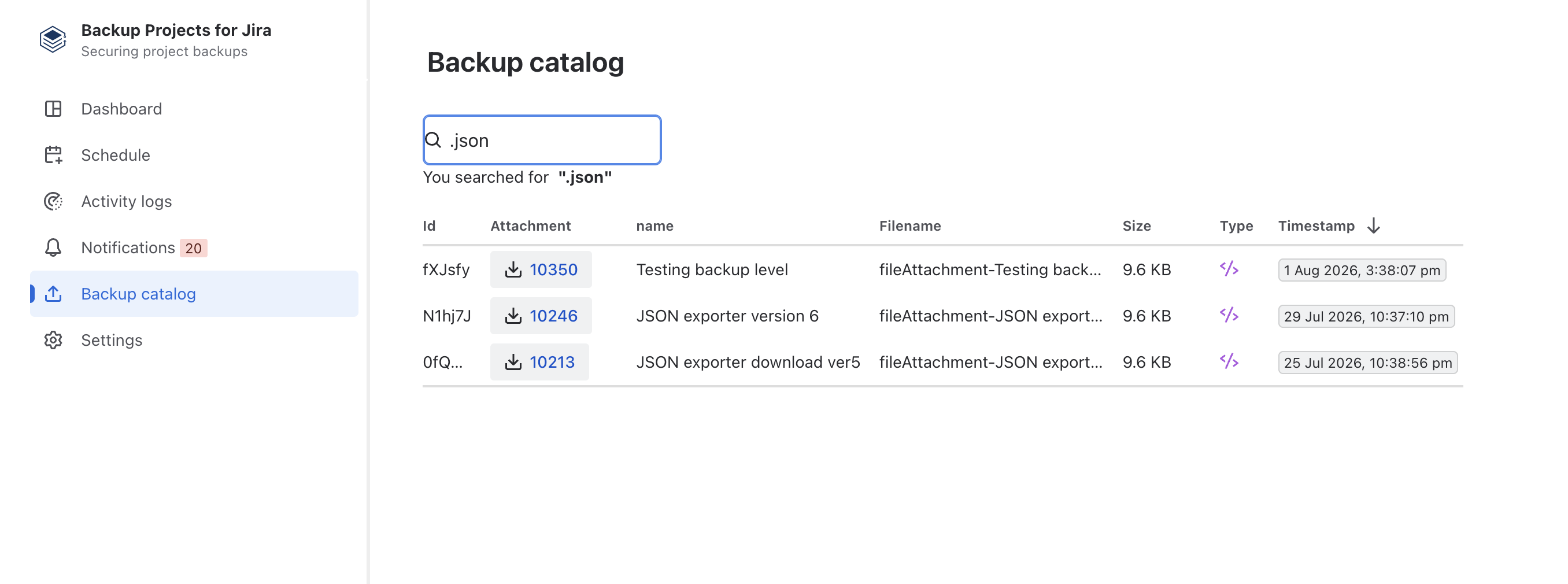1568x584 pixels.
Task: Click the Backup catalog upload icon
Action: pos(53,294)
